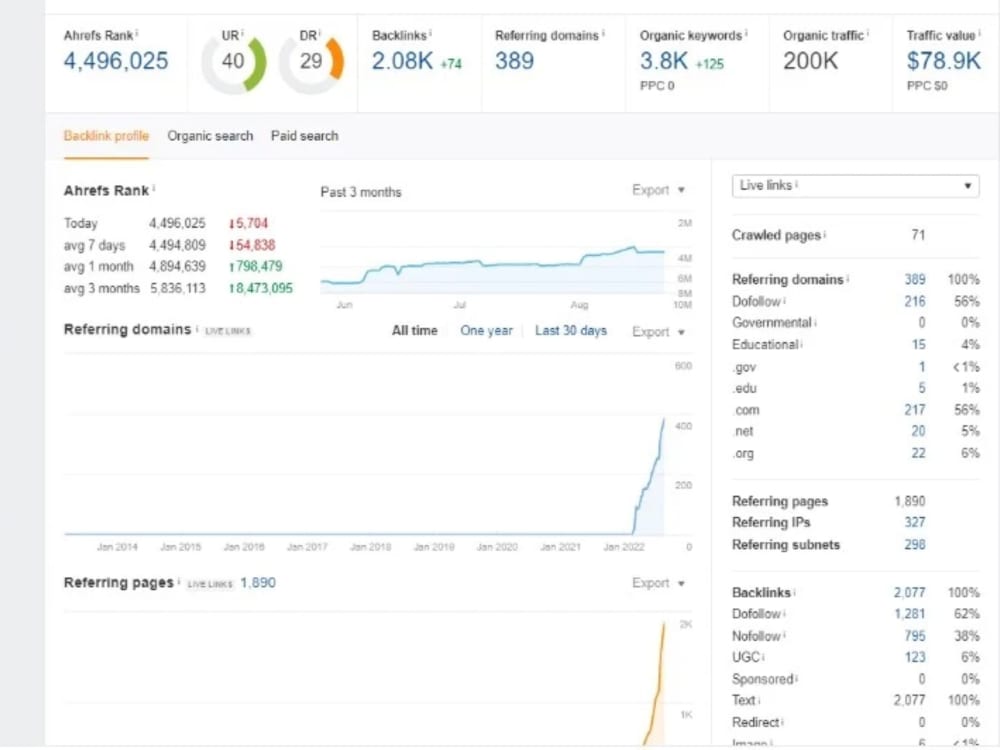Click the Traffic value $78.9K
The width and height of the screenshot is (1000, 750).
click(944, 61)
